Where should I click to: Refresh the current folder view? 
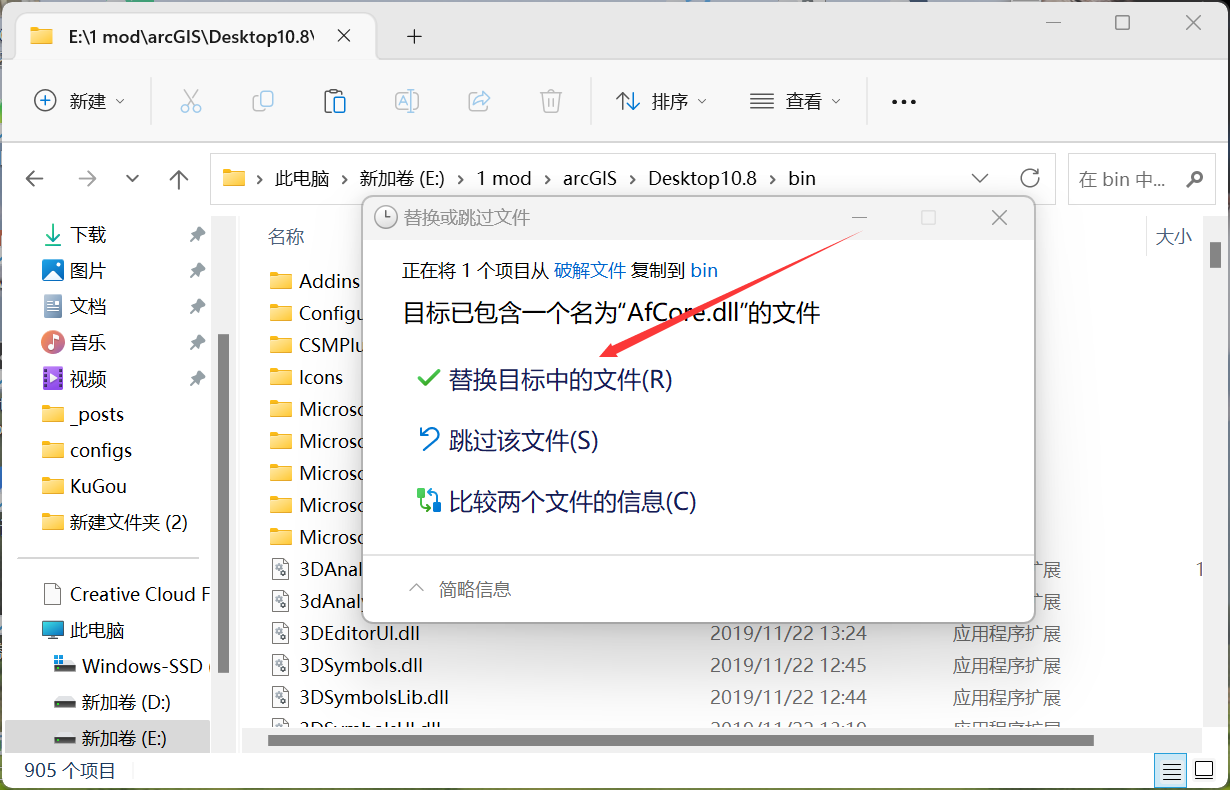[x=1030, y=179]
